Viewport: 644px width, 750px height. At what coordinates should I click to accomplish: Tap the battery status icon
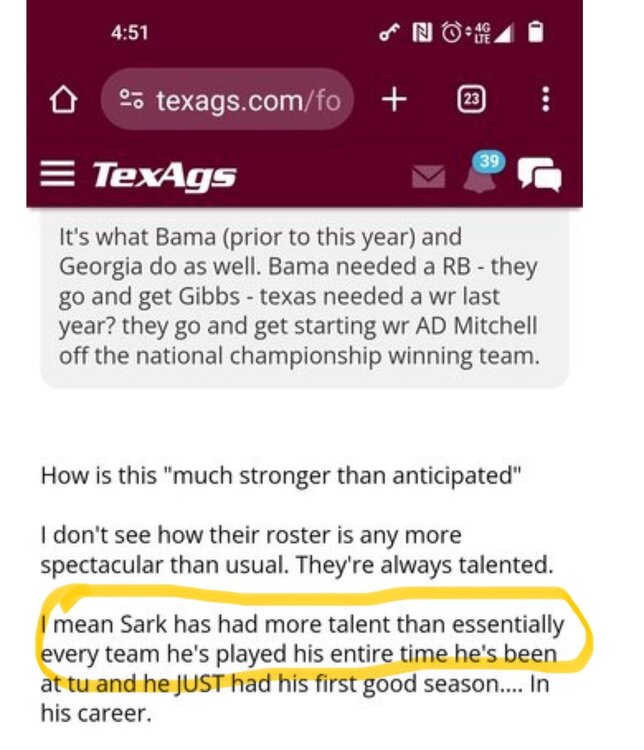pos(537,33)
